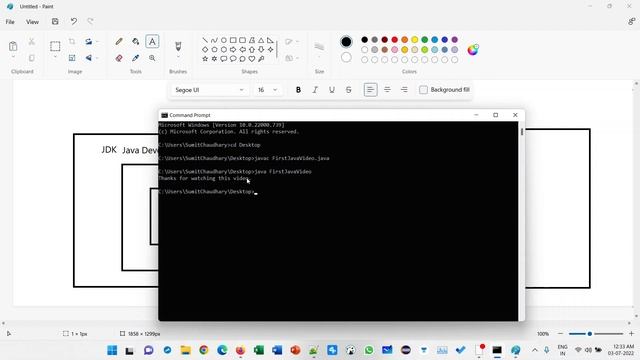This screenshot has height=360, width=640.
Task: Set text alignment to center
Action: 387,90
